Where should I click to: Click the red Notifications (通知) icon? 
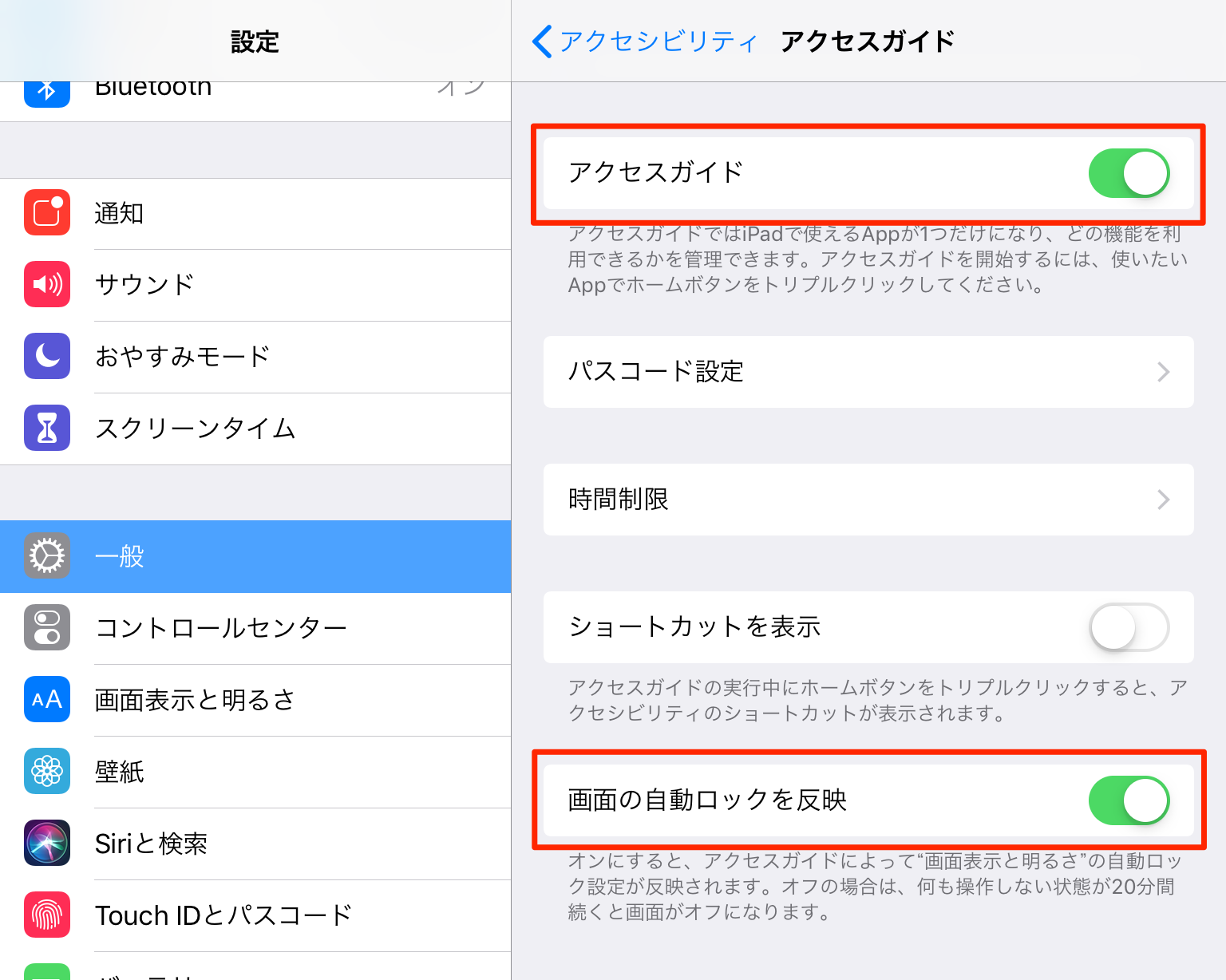(x=47, y=213)
